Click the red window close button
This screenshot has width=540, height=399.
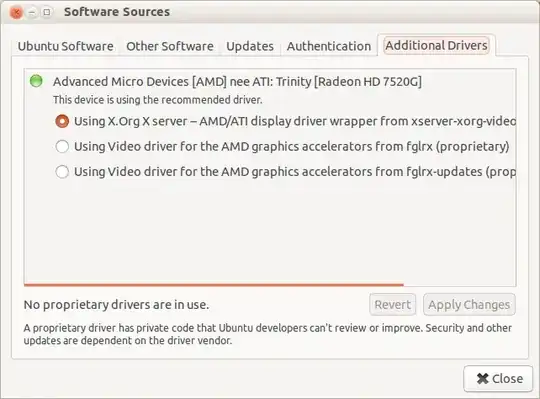pos(16,12)
